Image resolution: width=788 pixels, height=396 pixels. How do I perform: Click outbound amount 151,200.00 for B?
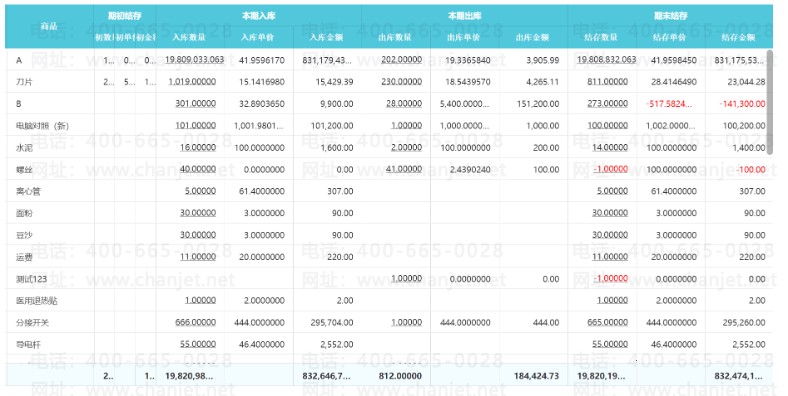pyautogui.click(x=538, y=104)
